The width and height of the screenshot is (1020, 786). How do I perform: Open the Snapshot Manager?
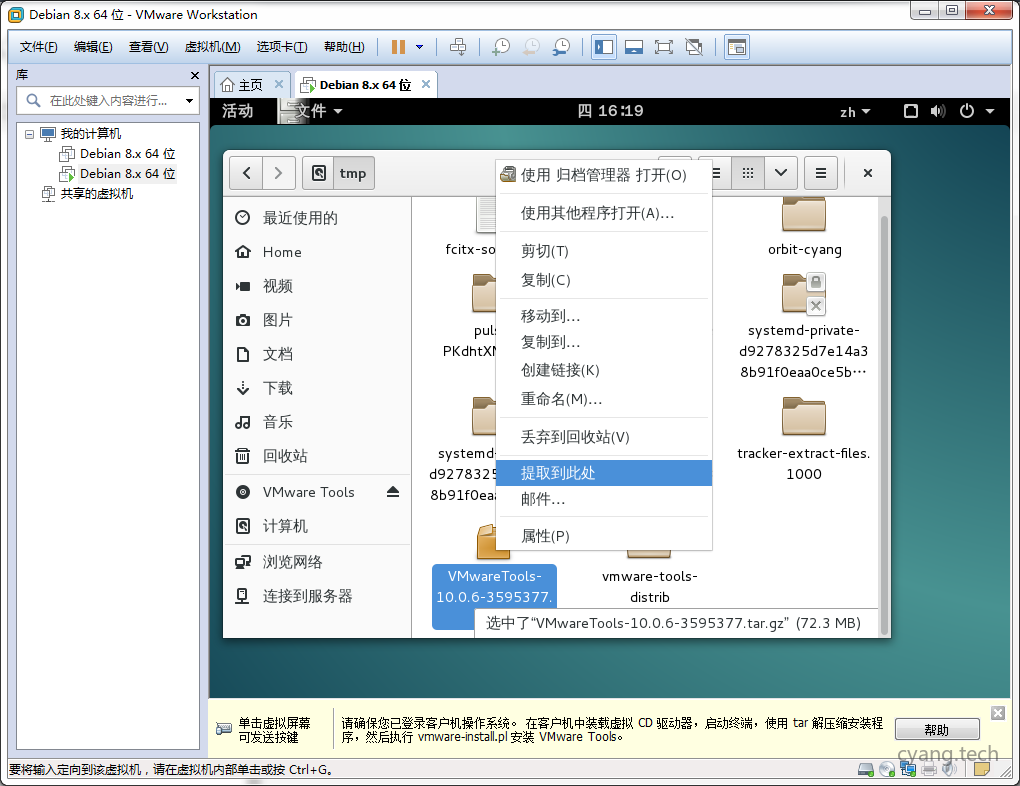[563, 46]
